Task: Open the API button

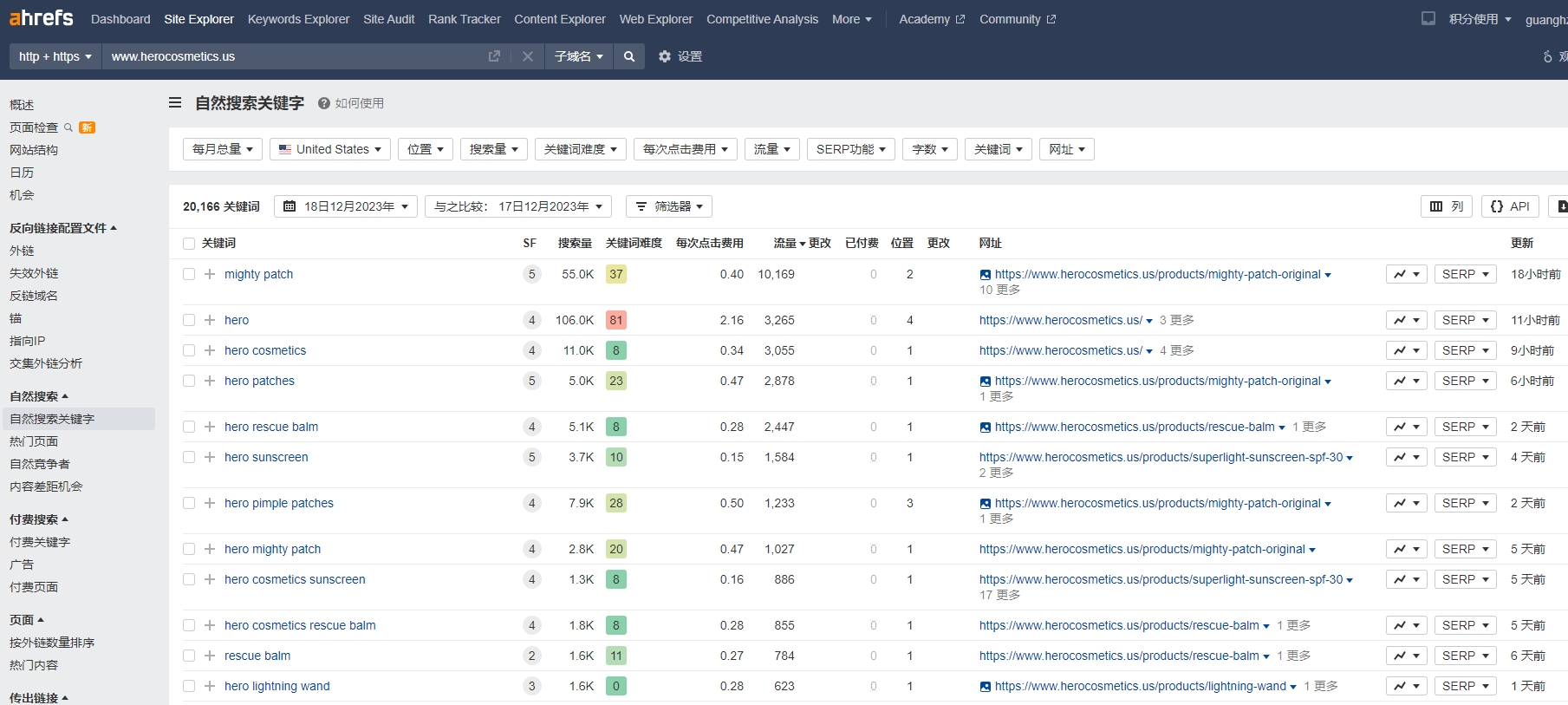Action: 1510,206
